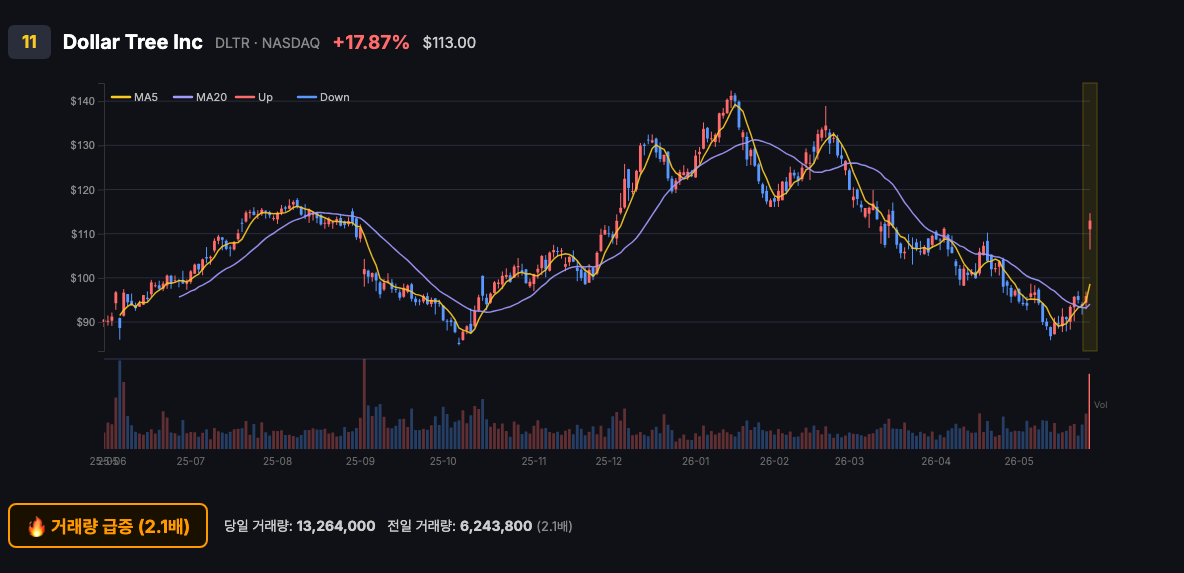Click the 26-03 date axis label
Screen dimensions: 1184x573
pos(849,461)
